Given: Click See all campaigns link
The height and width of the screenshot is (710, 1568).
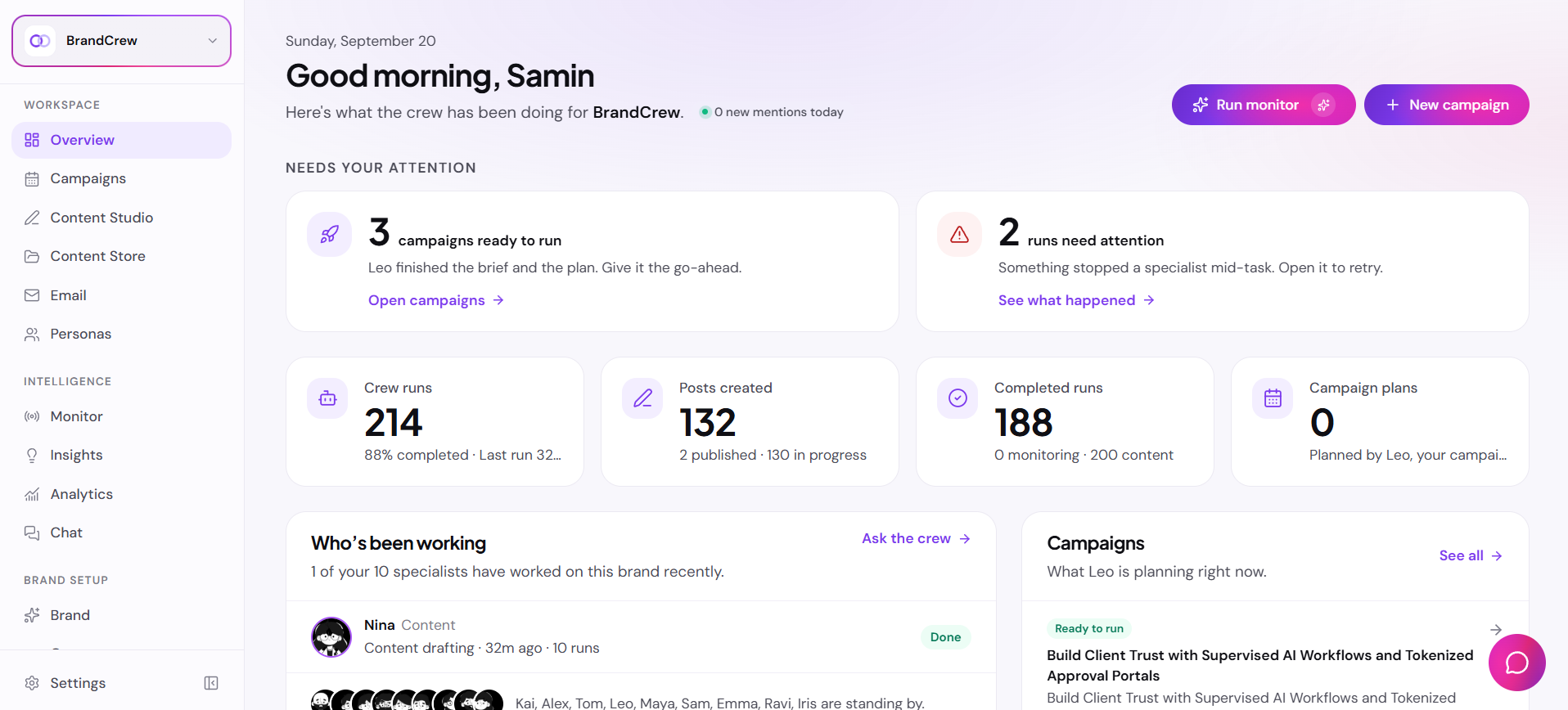Looking at the screenshot, I should click(1471, 555).
